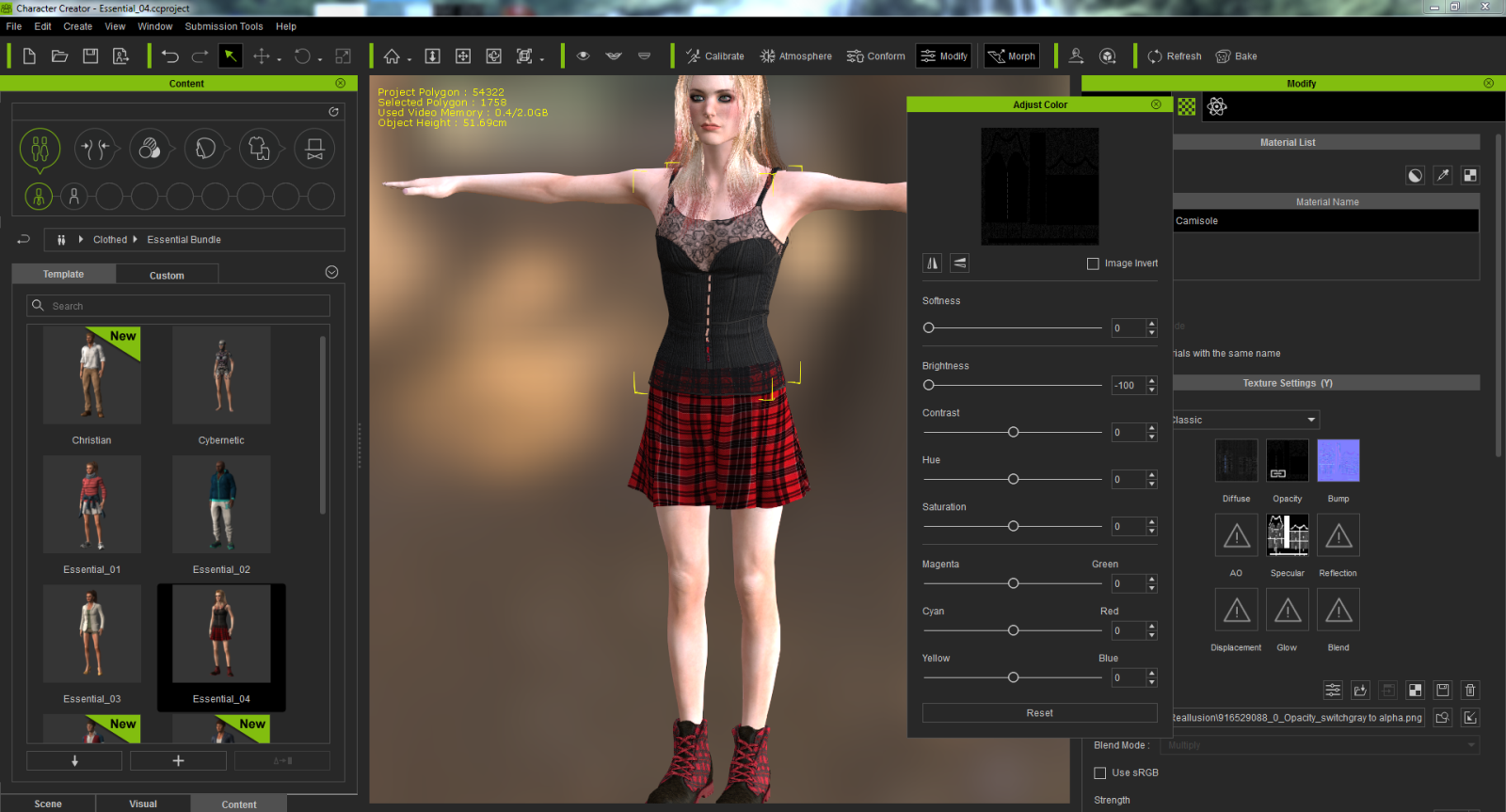
Task: Pick the Rotate tool
Action: tap(302, 56)
